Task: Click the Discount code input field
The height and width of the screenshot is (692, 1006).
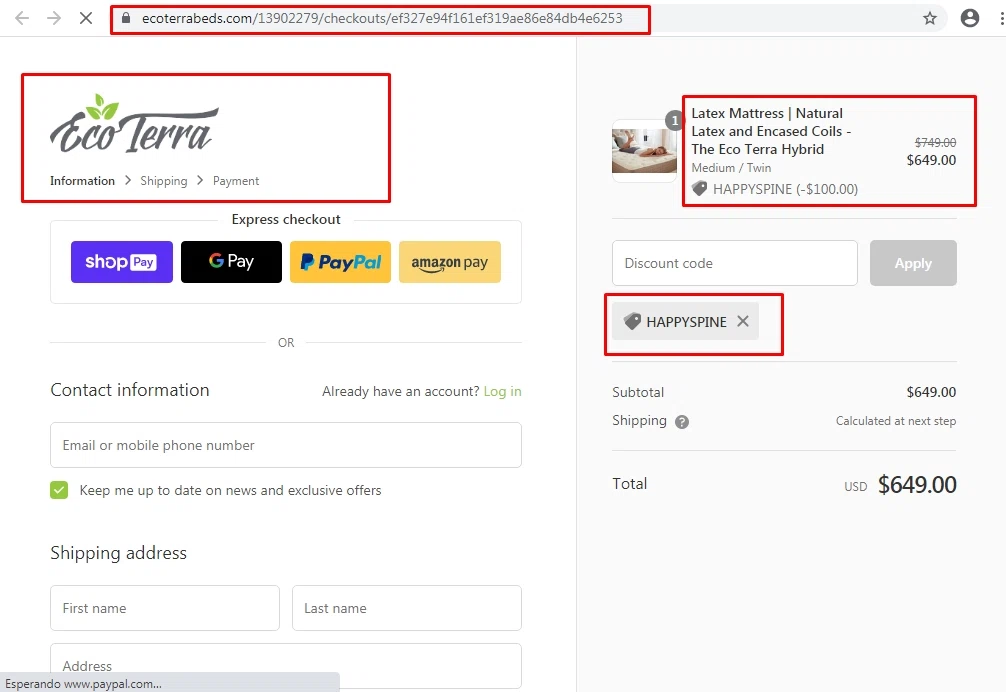Action: pyautogui.click(x=735, y=263)
